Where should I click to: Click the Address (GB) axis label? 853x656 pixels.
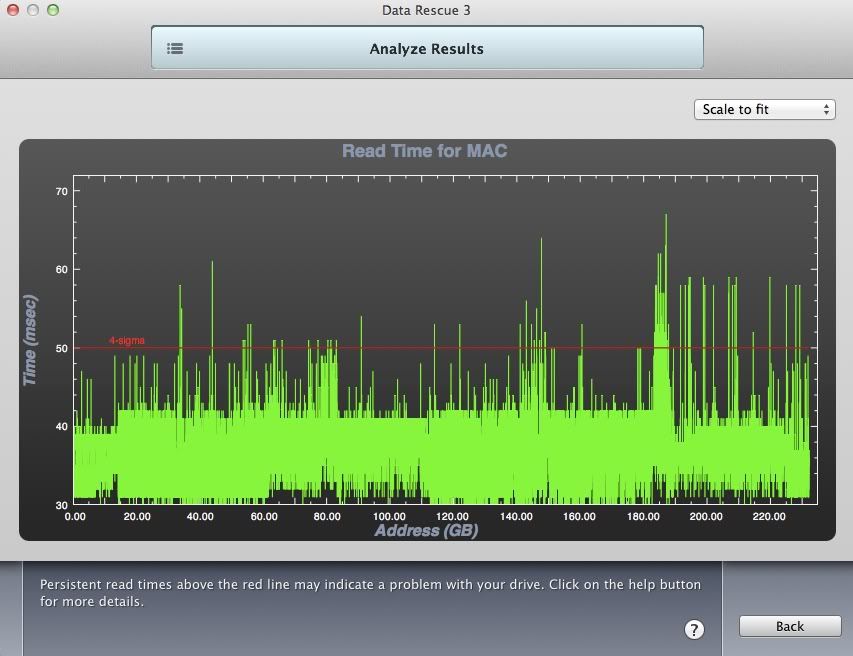coord(426,530)
